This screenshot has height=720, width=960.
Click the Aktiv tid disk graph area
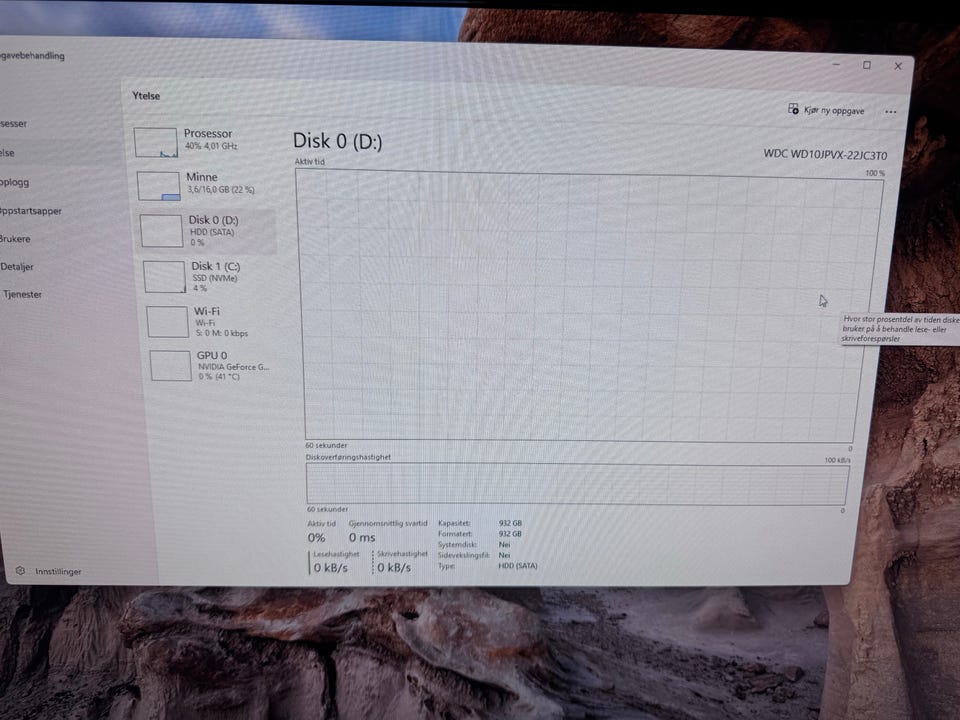588,305
